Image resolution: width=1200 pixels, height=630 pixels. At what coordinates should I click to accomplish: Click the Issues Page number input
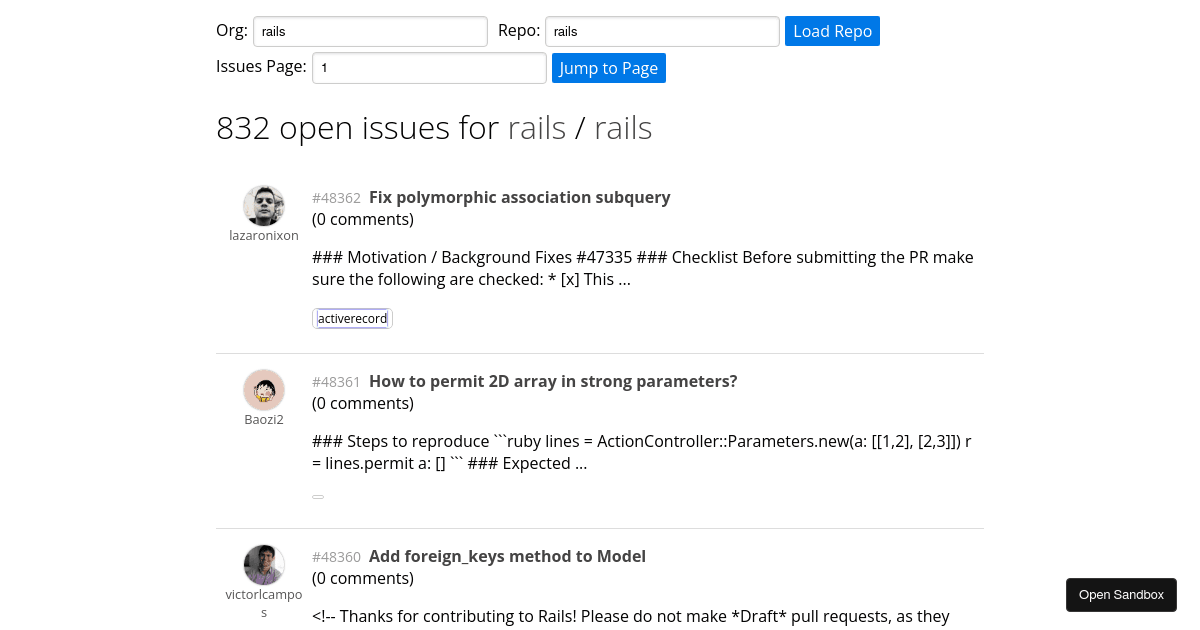pyautogui.click(x=429, y=67)
